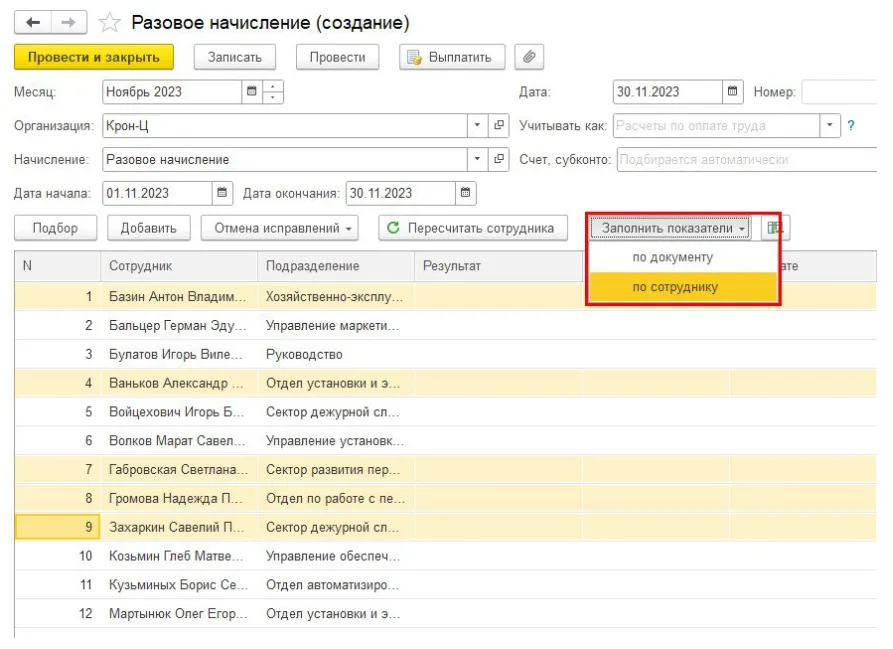Screen dimensions: 893x649
Task: Click the Пересчитать сотрудника button
Action: coord(471,228)
